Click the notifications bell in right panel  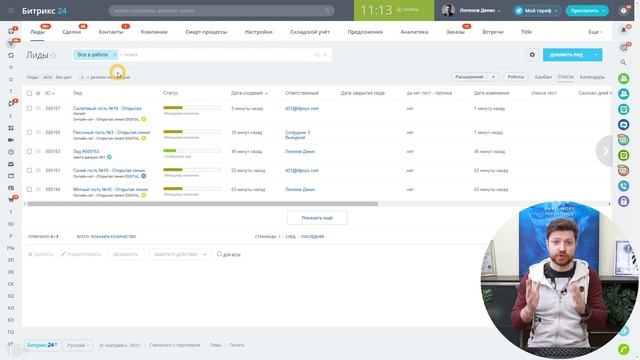click(624, 30)
